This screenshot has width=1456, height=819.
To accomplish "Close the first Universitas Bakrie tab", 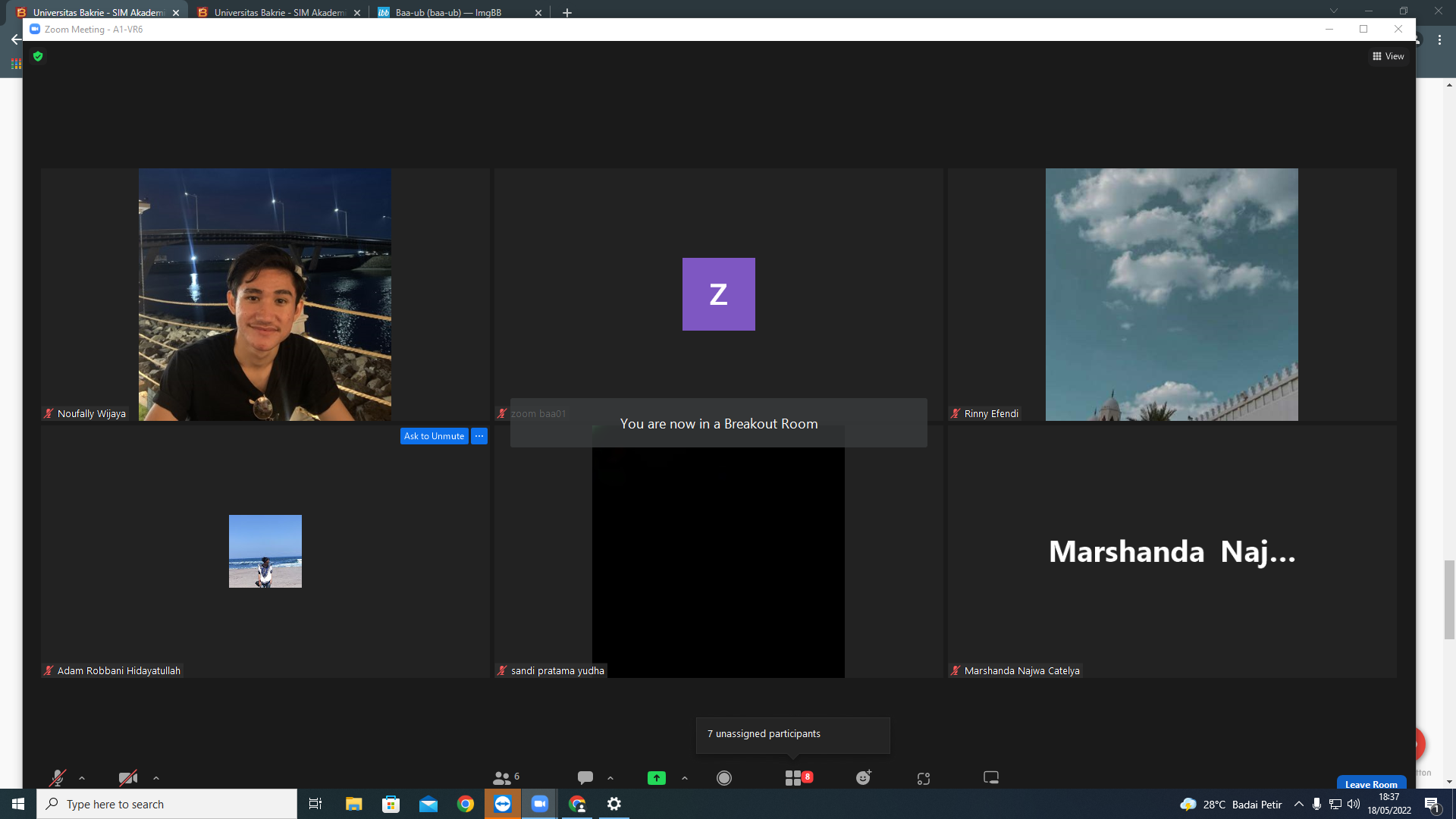I will coord(176,13).
